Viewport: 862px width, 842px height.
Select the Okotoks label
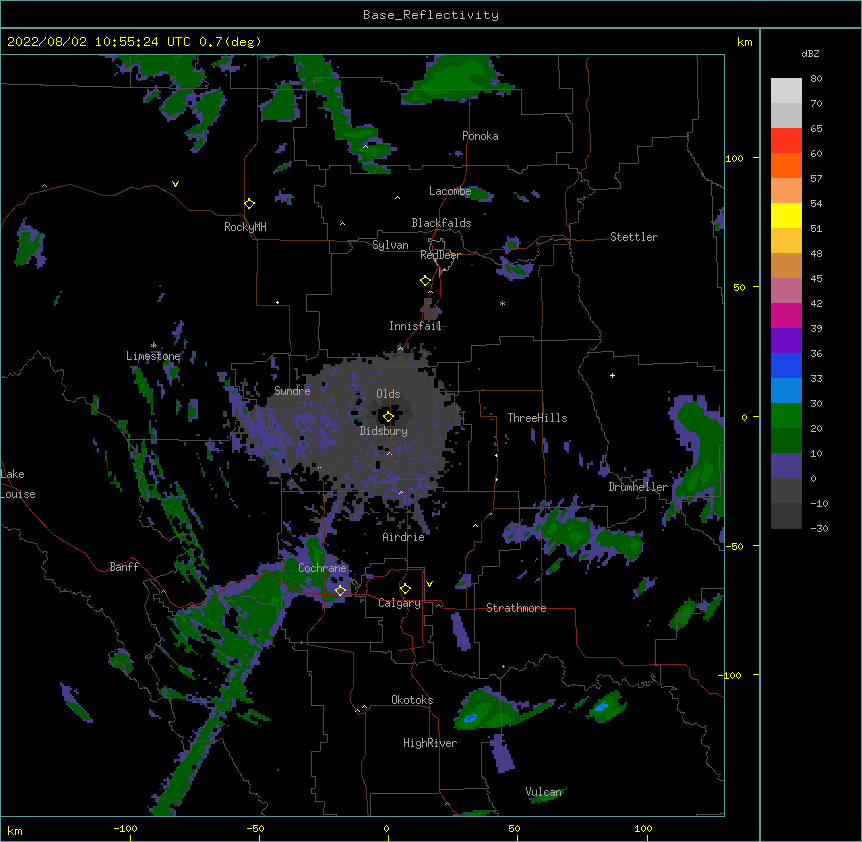(x=412, y=700)
